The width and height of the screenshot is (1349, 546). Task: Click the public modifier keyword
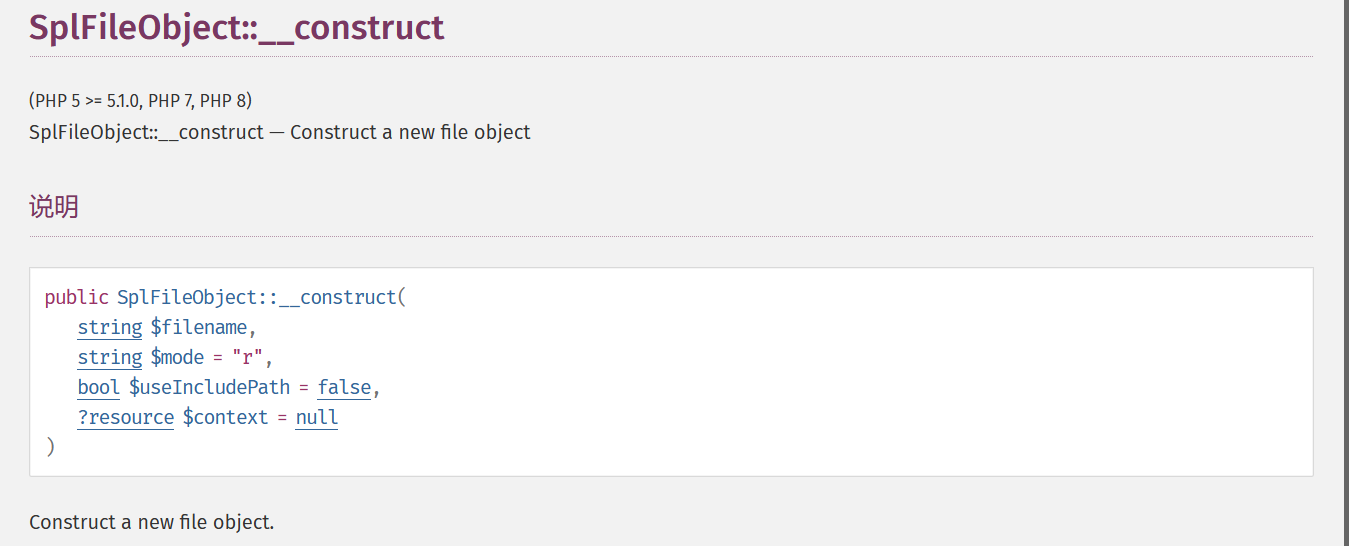pyautogui.click(x=77, y=298)
